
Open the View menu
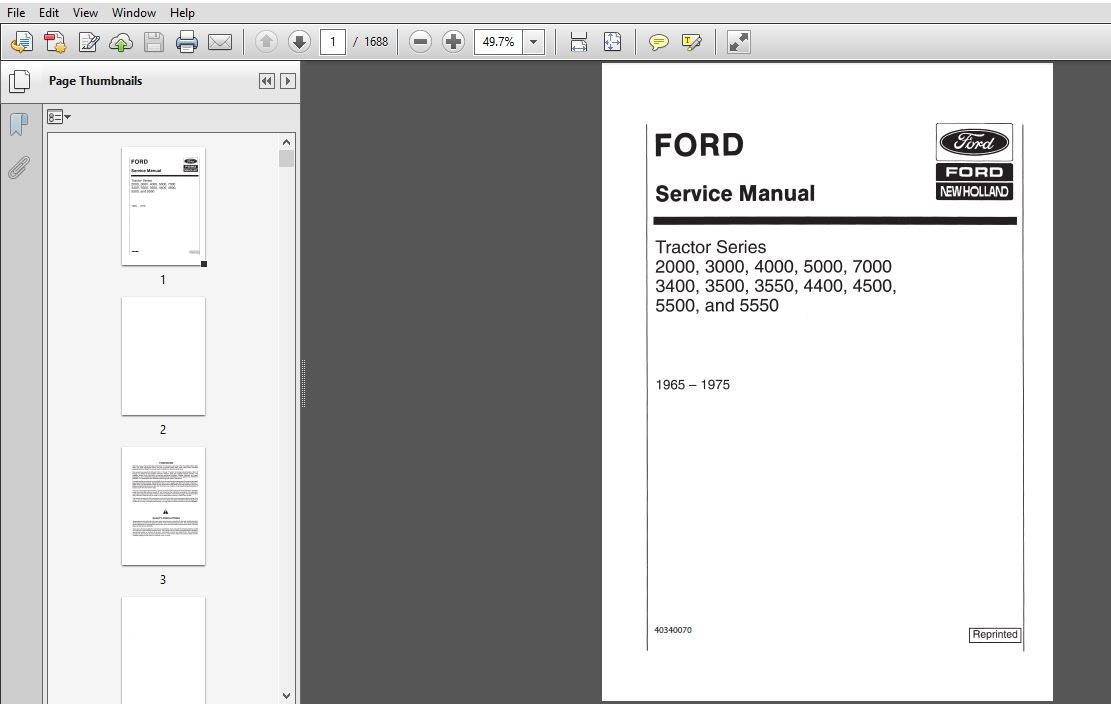pyautogui.click(x=85, y=13)
